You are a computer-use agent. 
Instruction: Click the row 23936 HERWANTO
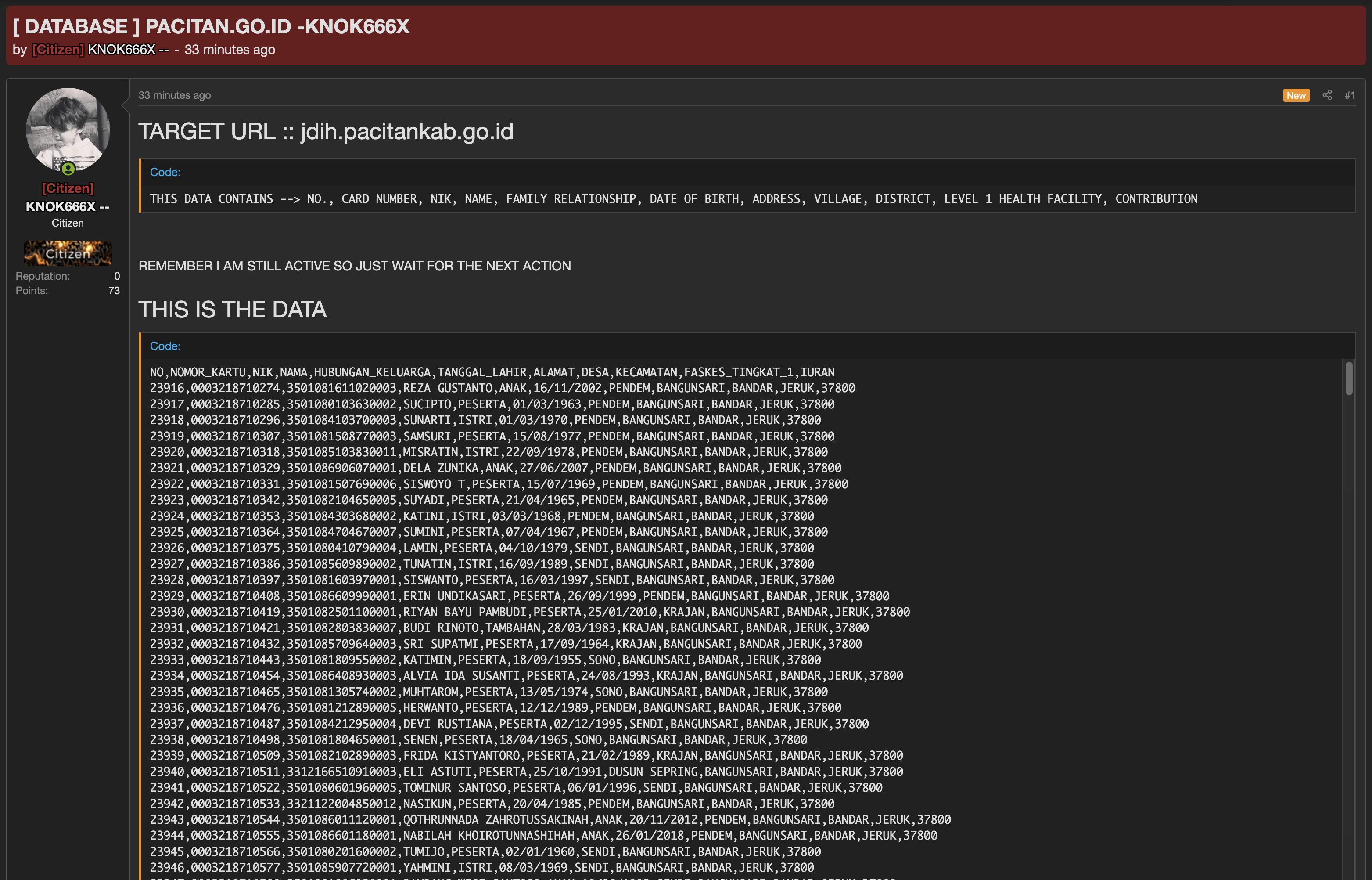[495, 708]
